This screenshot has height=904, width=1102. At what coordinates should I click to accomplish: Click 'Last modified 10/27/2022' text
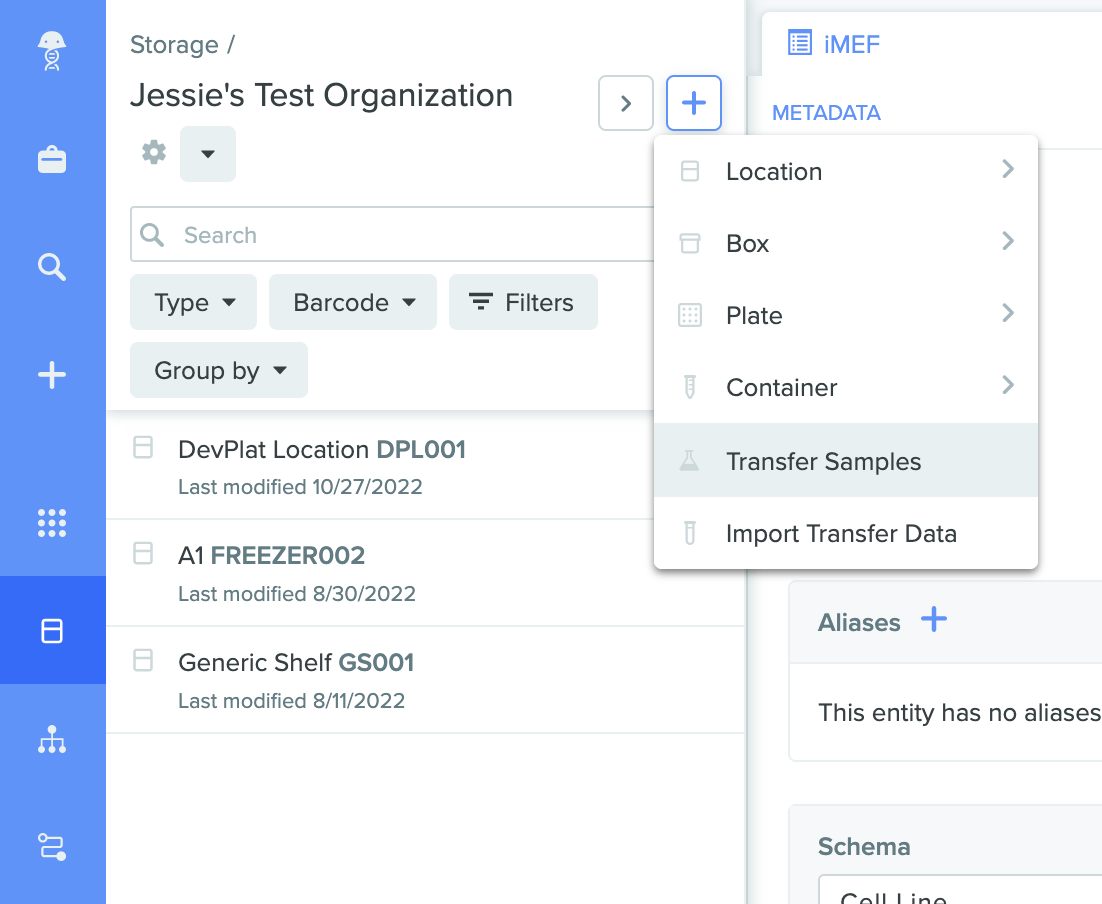coord(300,486)
